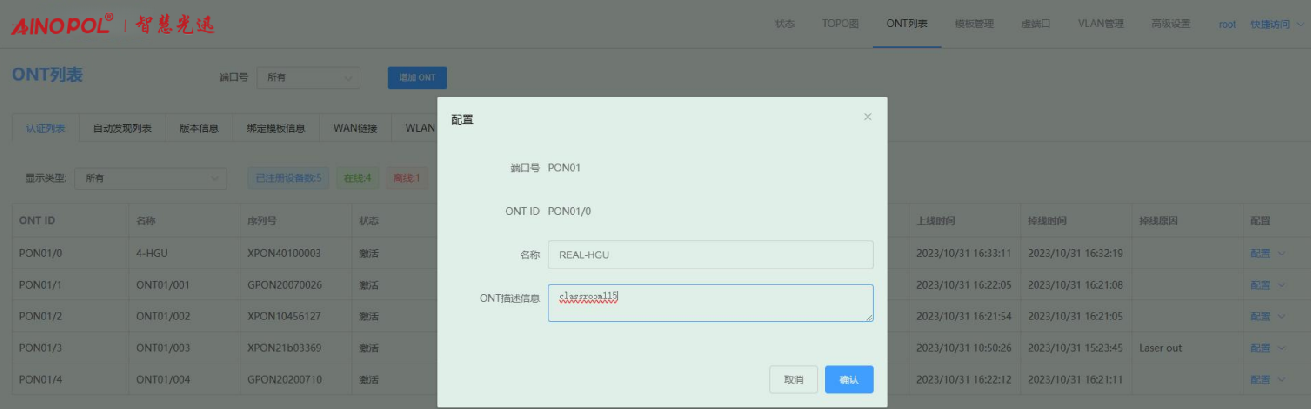This screenshot has width=1311, height=409.
Task: Expand 配置 dropdown for row PON01/0
Action: [x=1269, y=253]
